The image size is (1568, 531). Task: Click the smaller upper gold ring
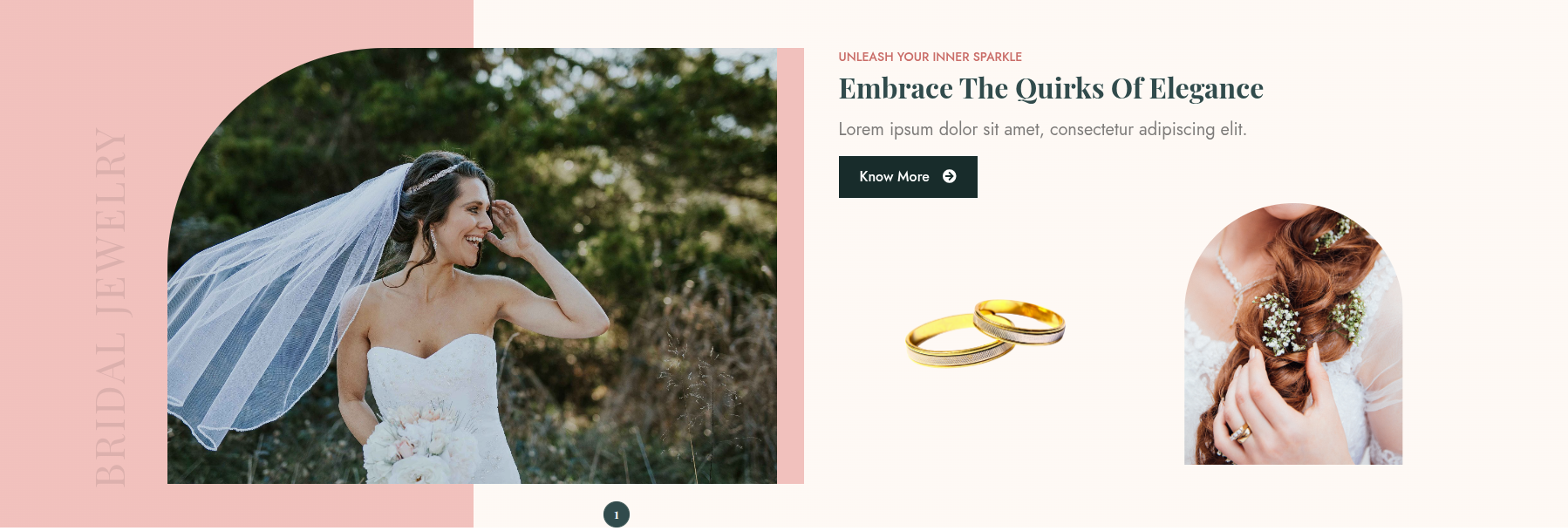tap(1019, 321)
